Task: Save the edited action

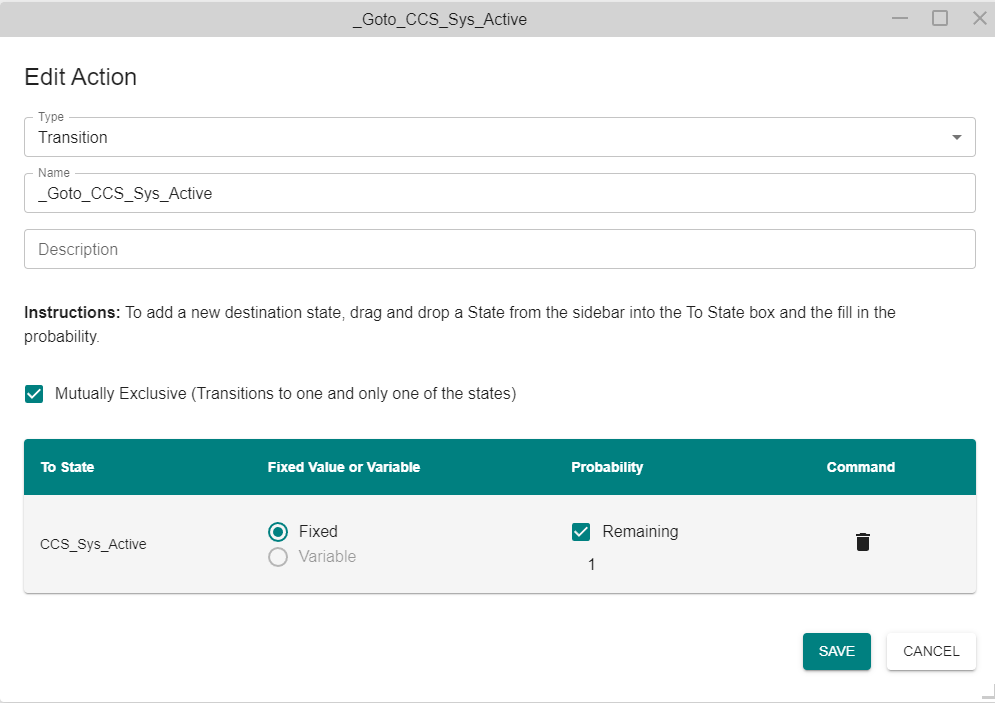Action: point(836,651)
